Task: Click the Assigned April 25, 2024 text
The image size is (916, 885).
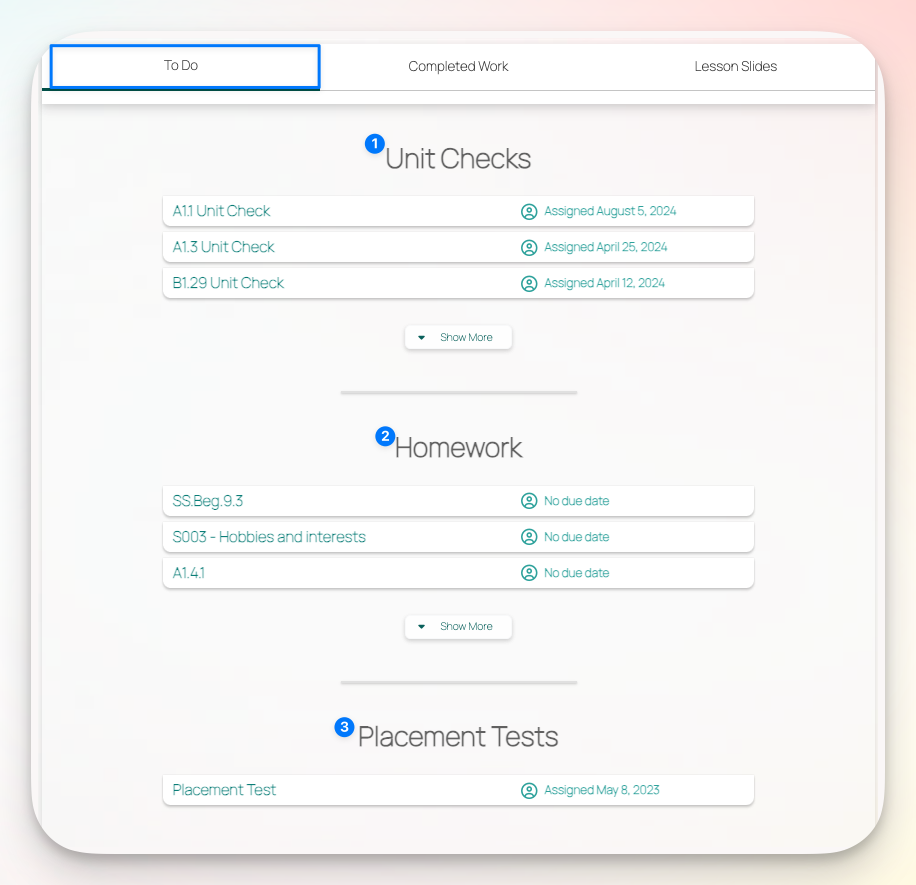Action: [605, 247]
